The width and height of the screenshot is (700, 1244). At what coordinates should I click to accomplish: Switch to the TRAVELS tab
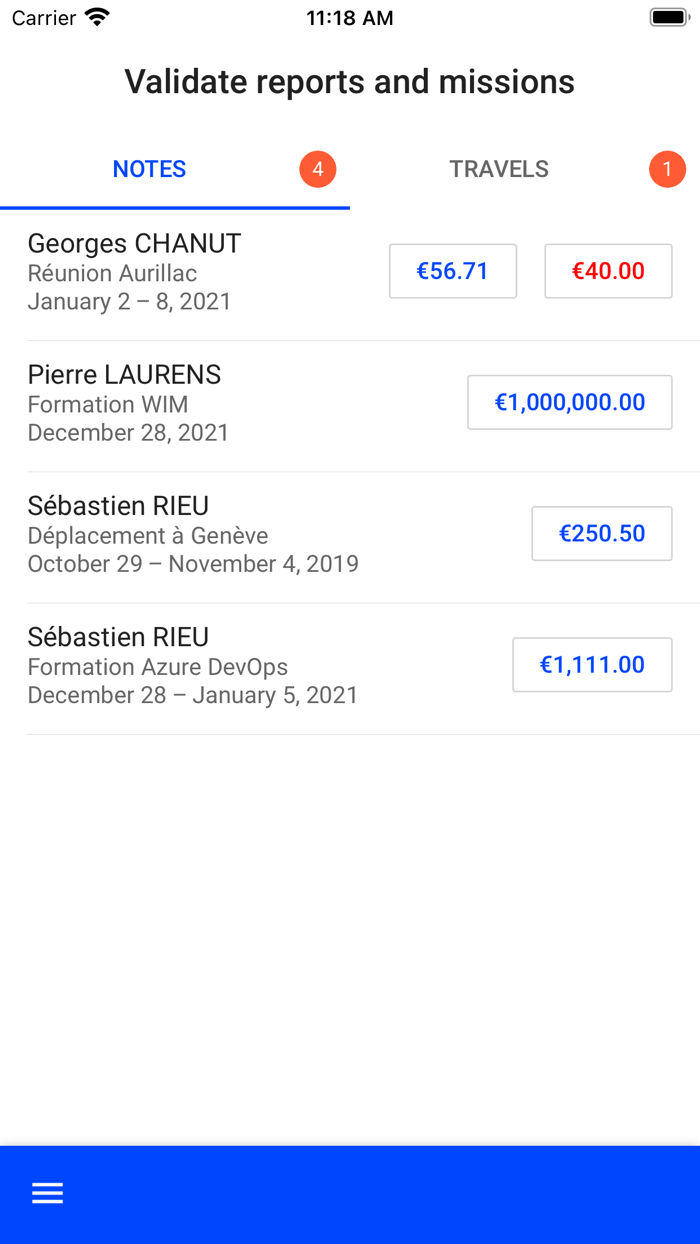[x=525, y=169]
